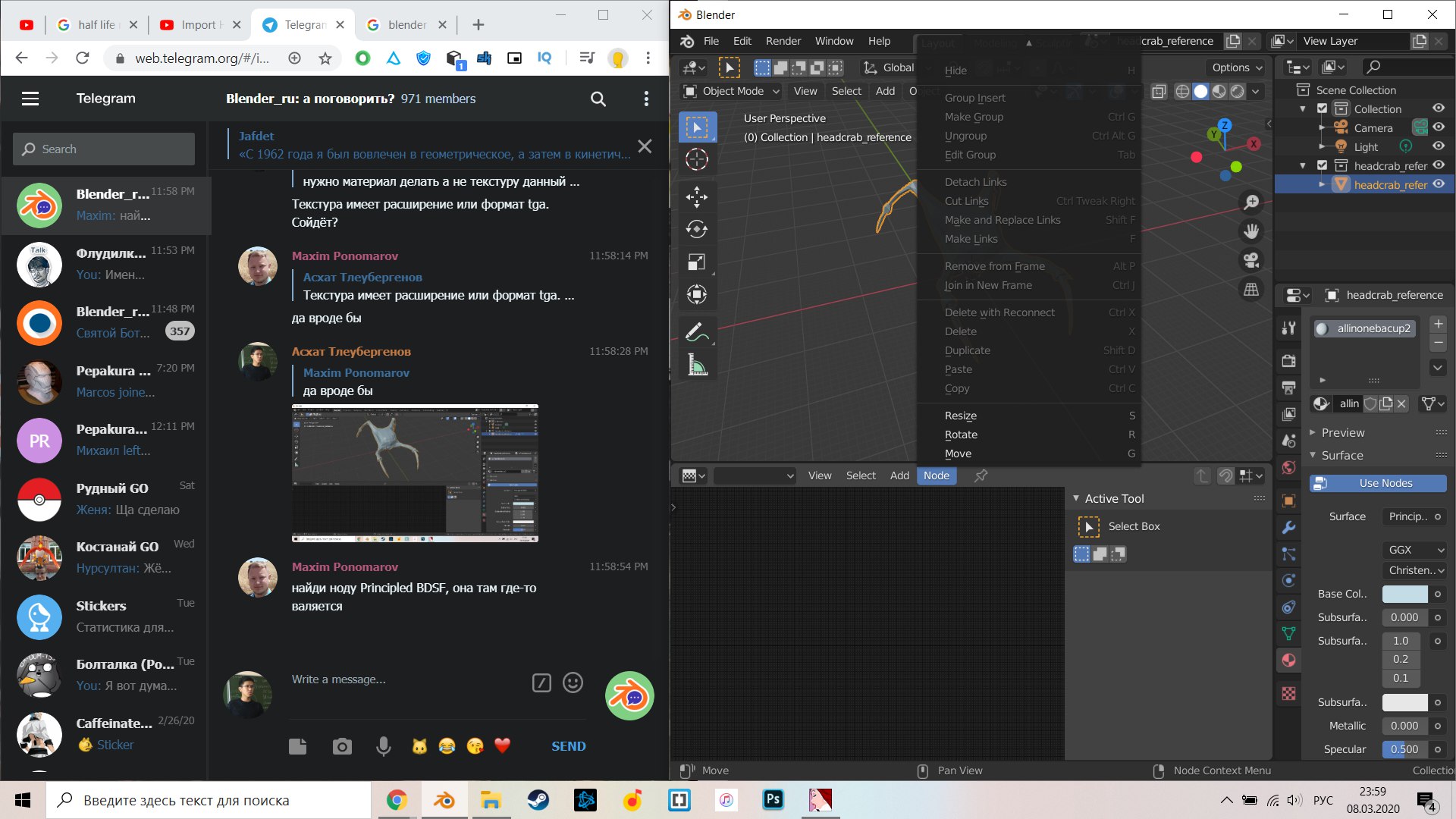
Task: Enable rendered viewport shading mode
Action: (1237, 91)
